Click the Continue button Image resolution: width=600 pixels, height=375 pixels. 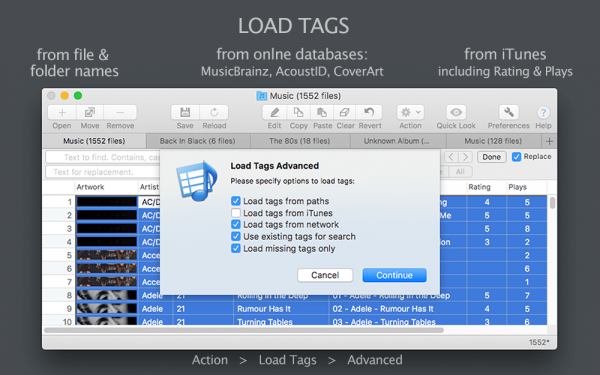pos(395,275)
